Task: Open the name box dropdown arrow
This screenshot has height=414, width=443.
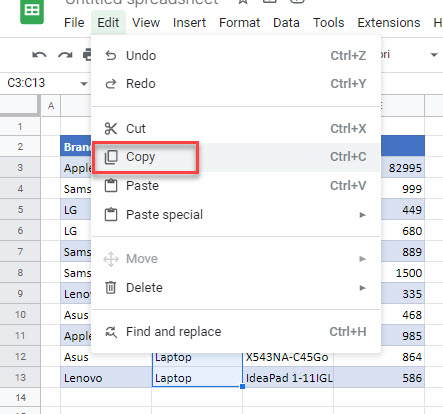Action: point(84,83)
